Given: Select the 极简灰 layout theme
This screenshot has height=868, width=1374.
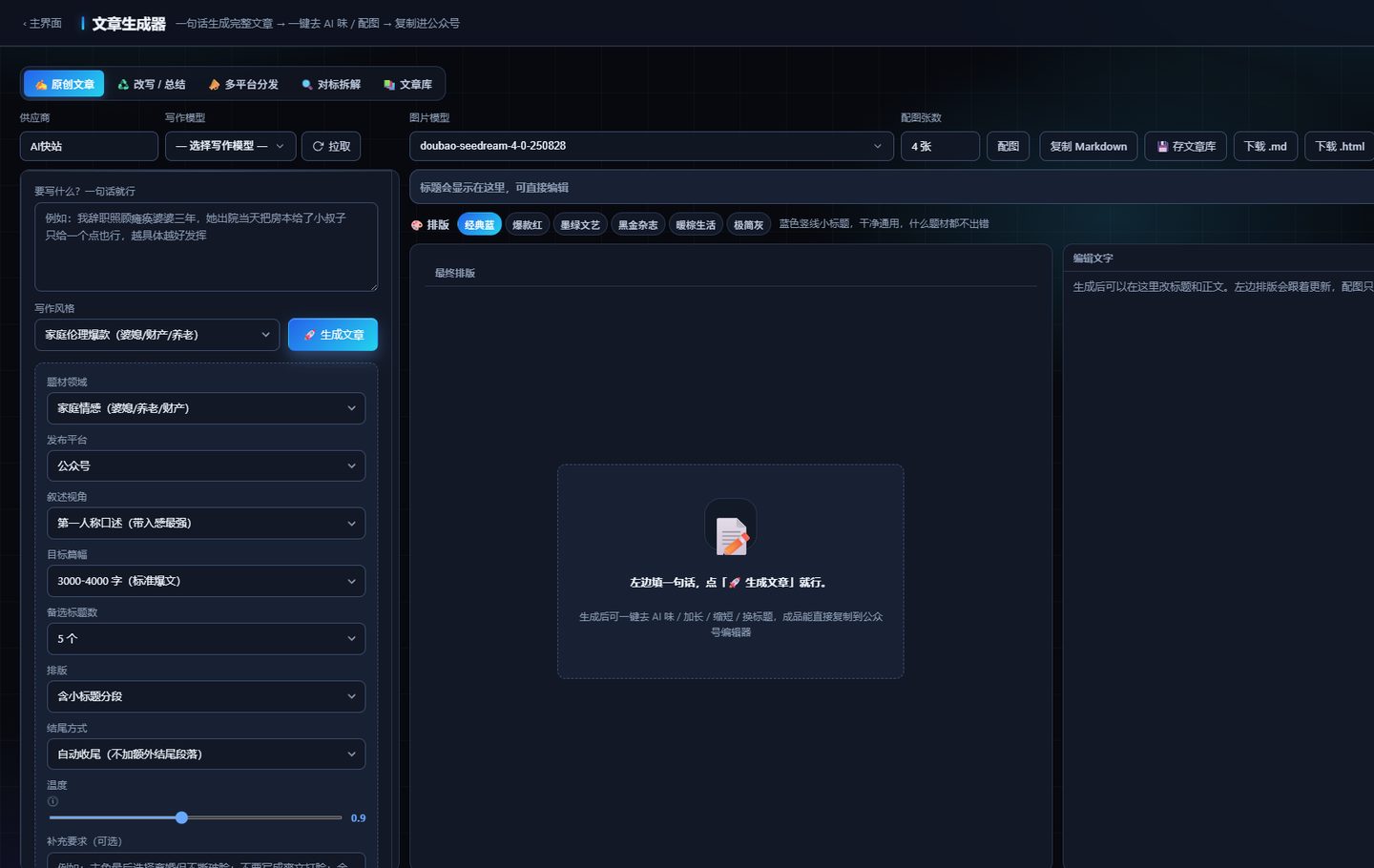Looking at the screenshot, I should (x=749, y=225).
